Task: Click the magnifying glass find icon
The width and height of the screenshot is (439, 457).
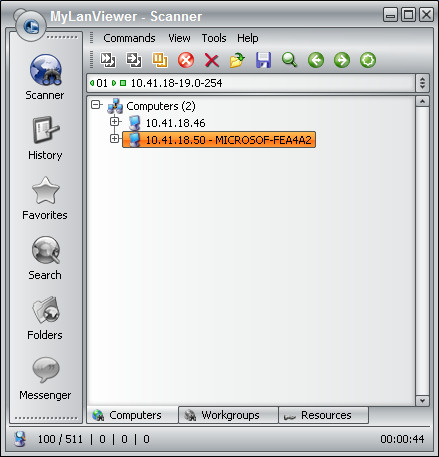Action: click(x=289, y=60)
